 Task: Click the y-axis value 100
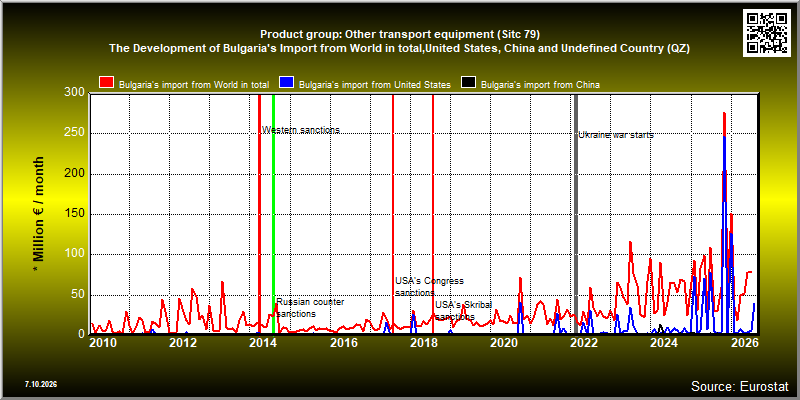pos(75,254)
